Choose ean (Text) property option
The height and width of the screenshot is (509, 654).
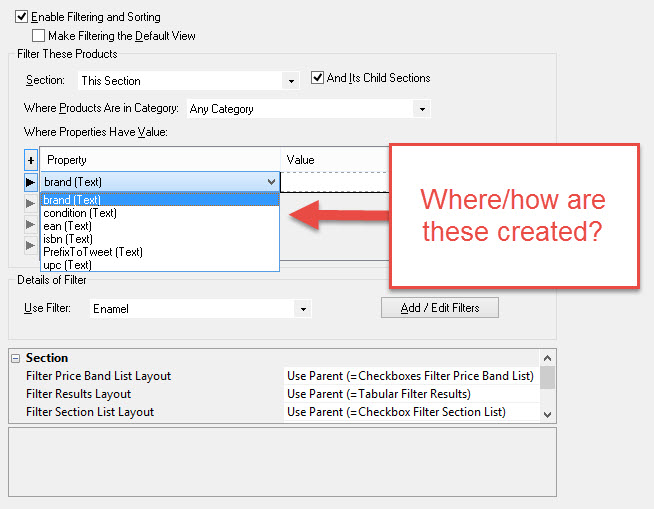pyautogui.click(x=68, y=226)
